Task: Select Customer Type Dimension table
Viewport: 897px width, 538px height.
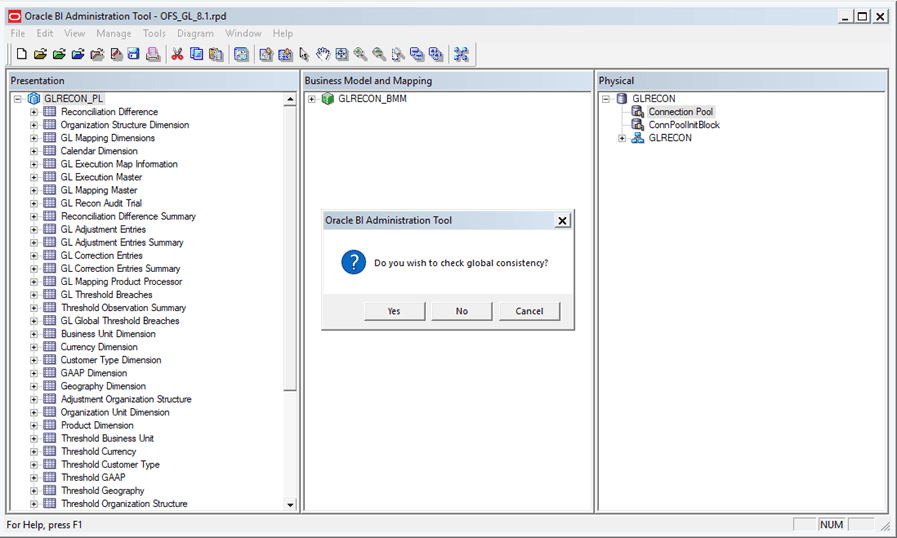Action: tap(111, 360)
